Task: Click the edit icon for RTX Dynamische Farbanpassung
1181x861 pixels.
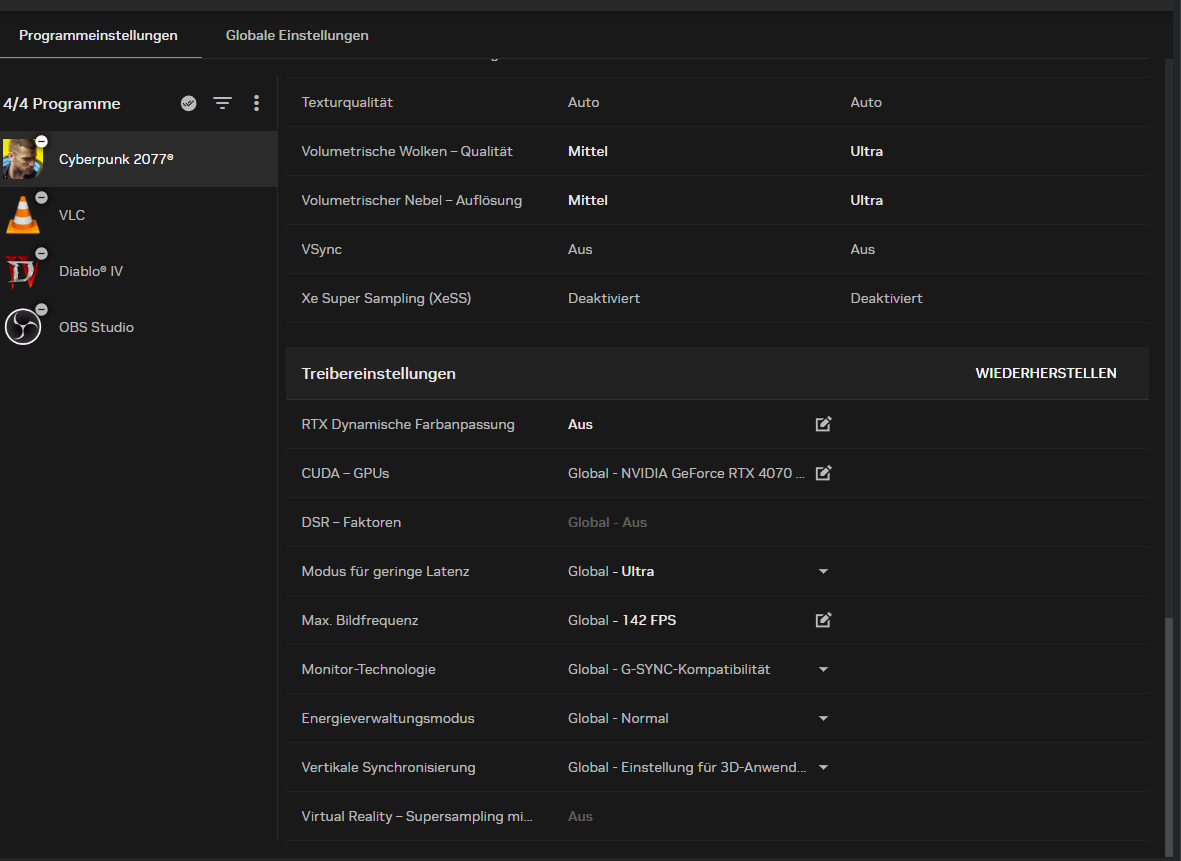Action: pos(823,424)
